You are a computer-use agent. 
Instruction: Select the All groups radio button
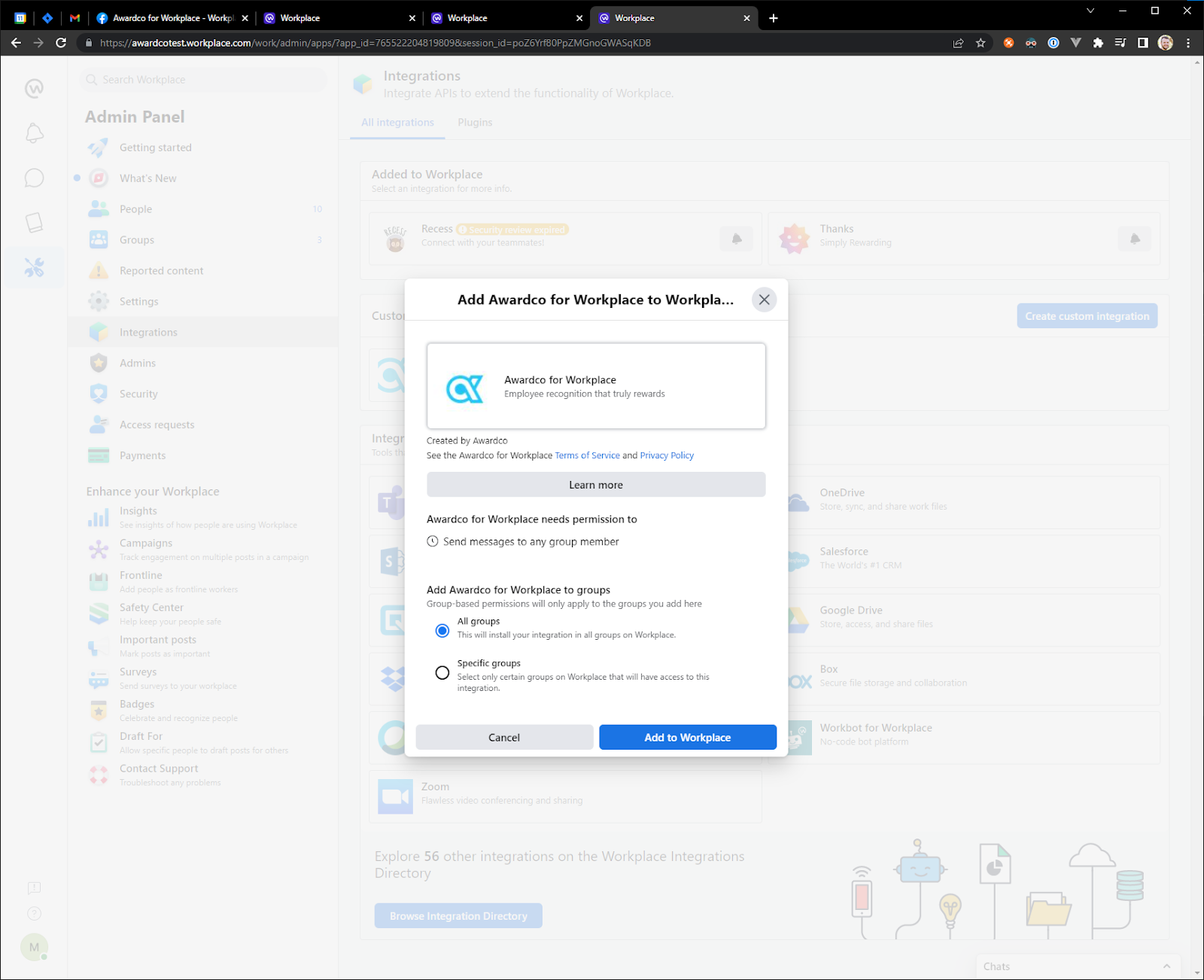click(442, 631)
